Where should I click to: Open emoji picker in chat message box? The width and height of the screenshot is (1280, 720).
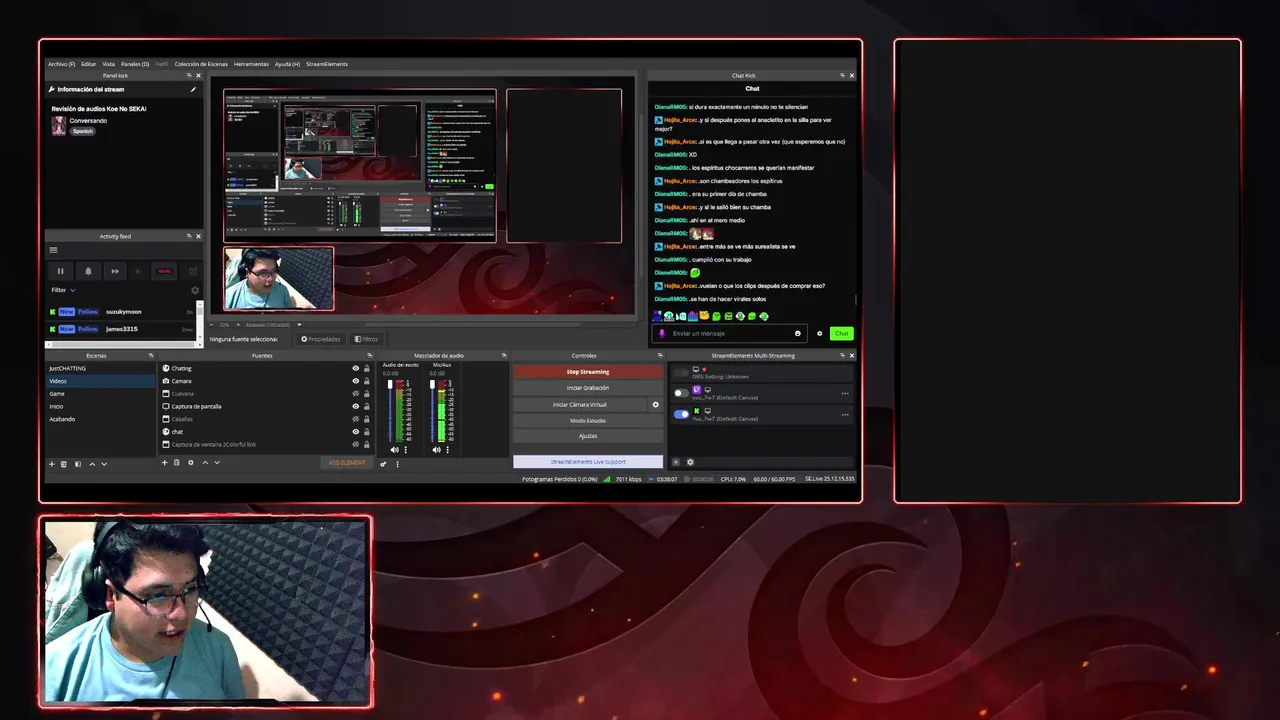pyautogui.click(x=798, y=334)
